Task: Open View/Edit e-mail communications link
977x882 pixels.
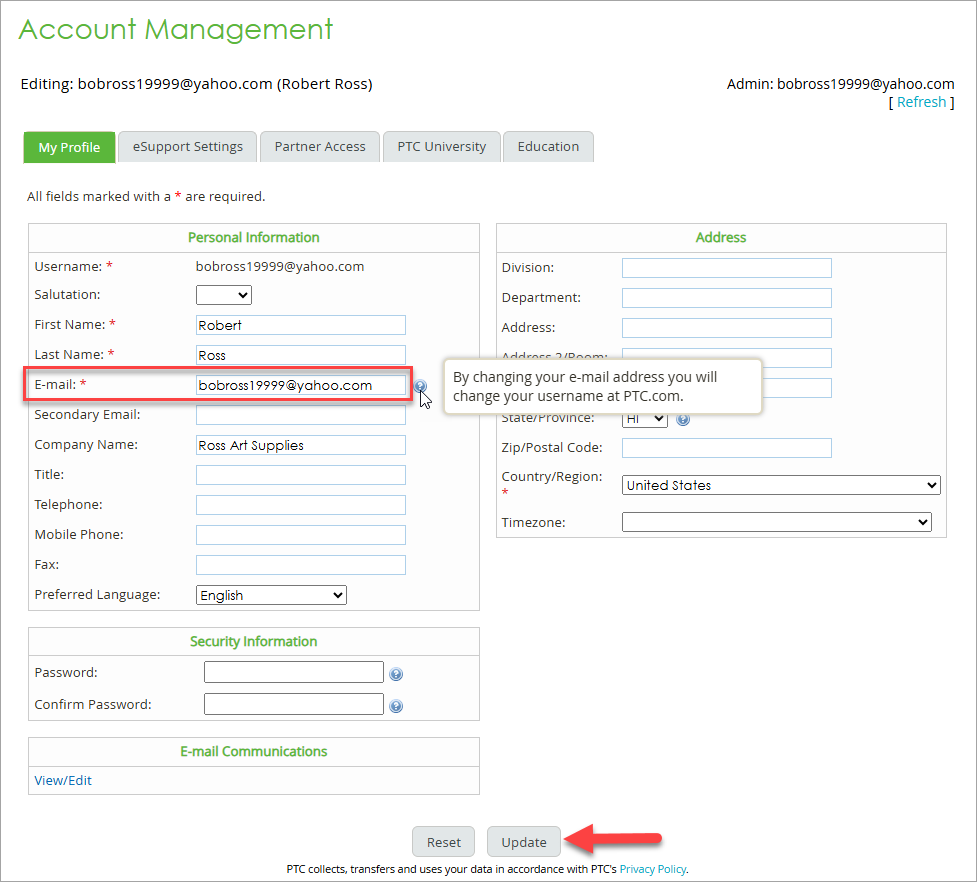Action: coord(63,780)
